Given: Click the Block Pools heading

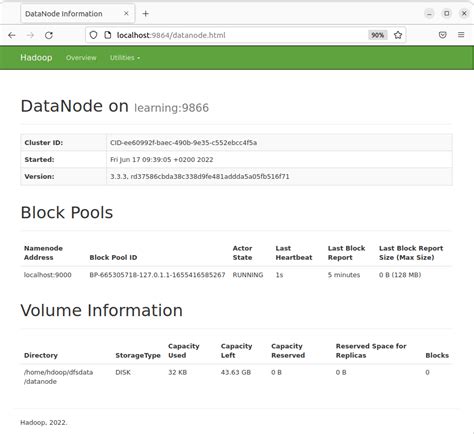Looking at the screenshot, I should coord(67,213).
